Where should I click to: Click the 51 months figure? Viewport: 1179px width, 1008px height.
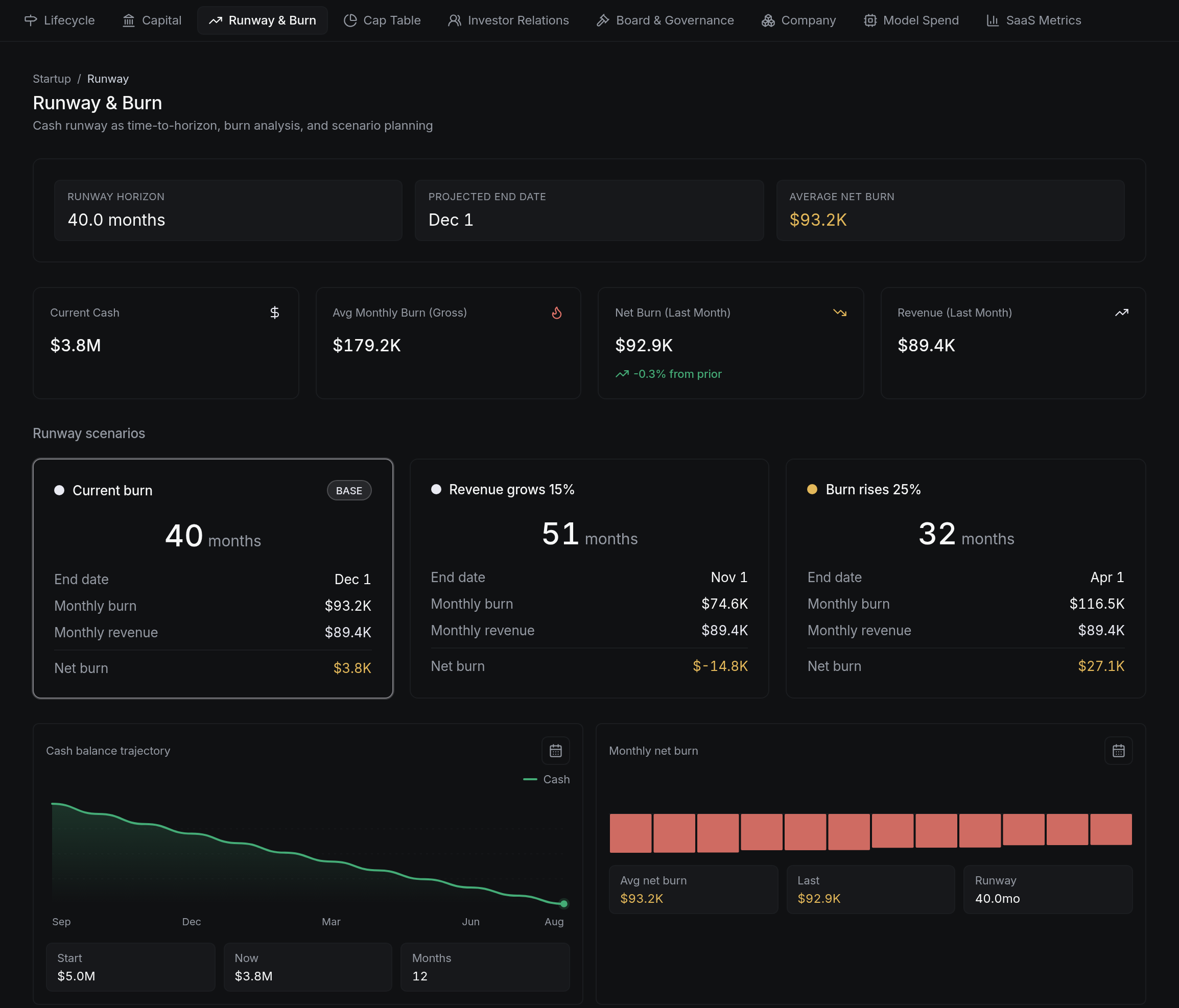pyautogui.click(x=589, y=535)
